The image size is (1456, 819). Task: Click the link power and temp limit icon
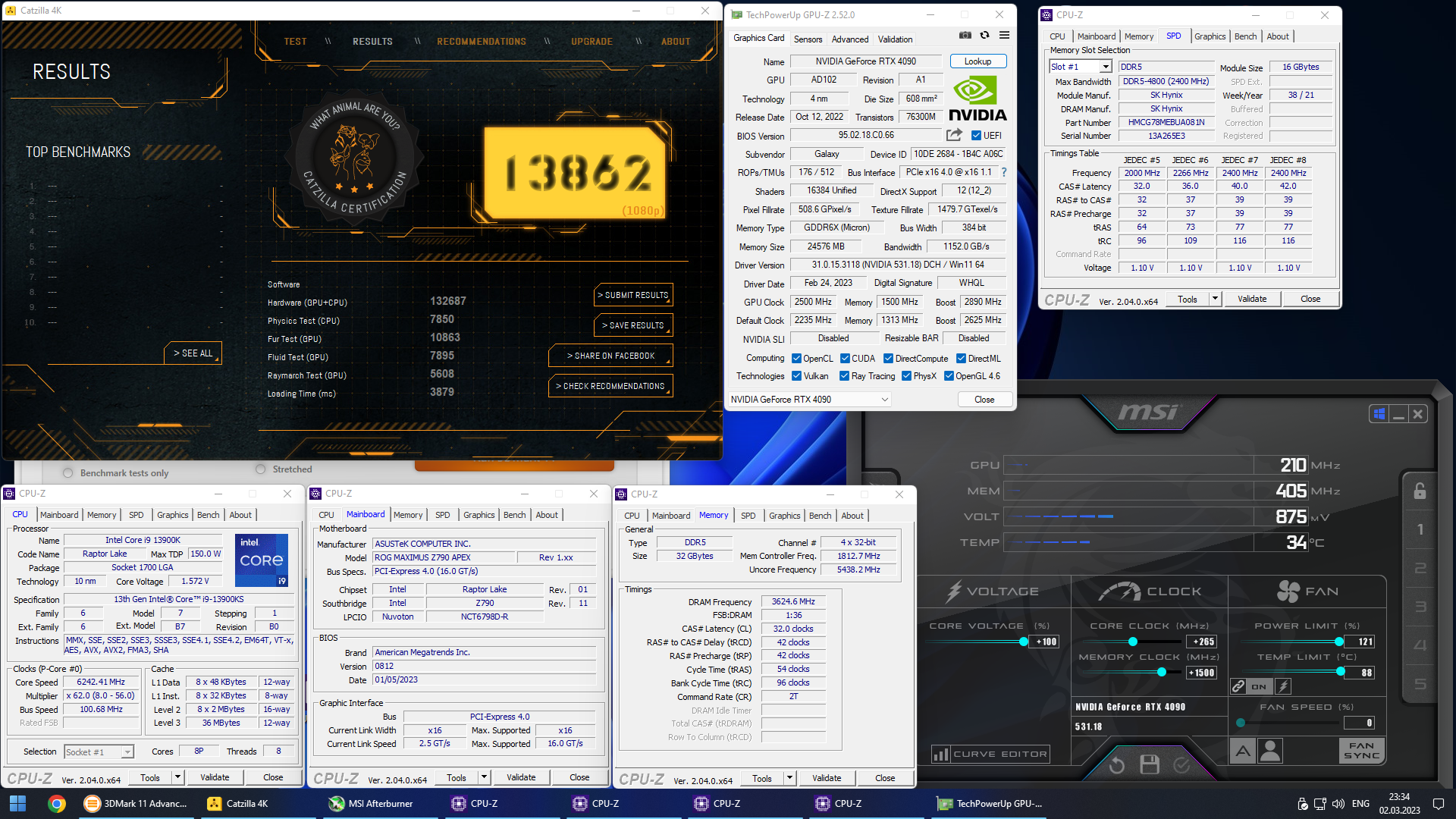(1238, 686)
